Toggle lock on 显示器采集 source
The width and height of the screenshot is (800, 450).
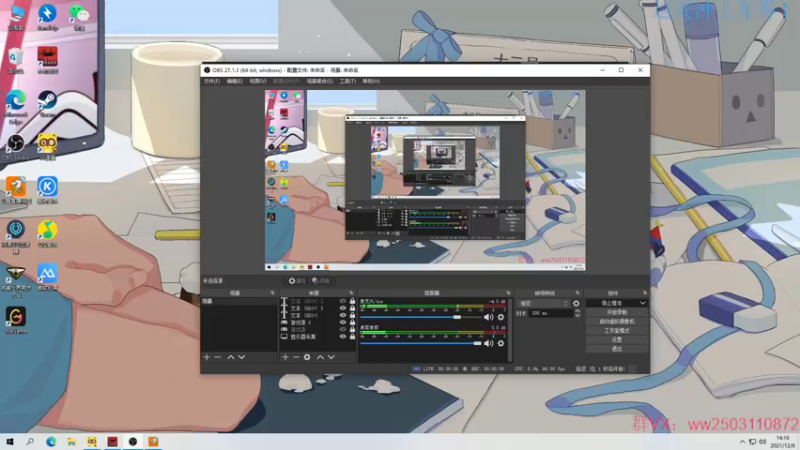(352, 337)
